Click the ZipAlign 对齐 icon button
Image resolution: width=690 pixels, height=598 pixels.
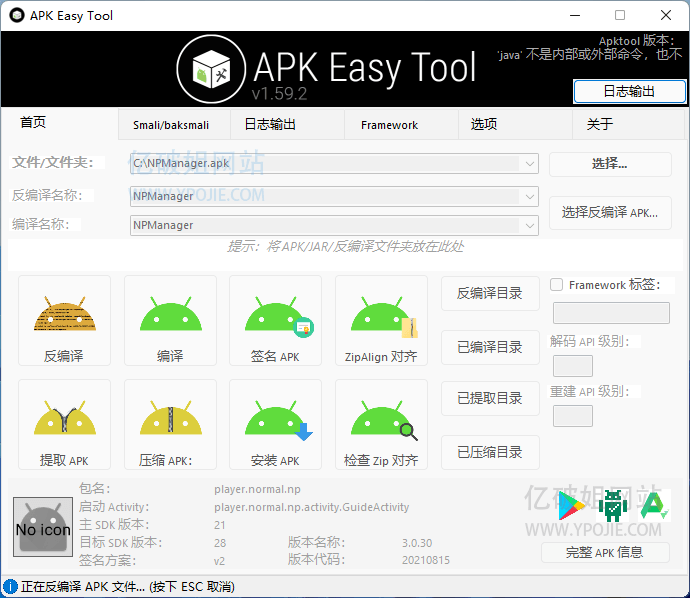[382, 320]
